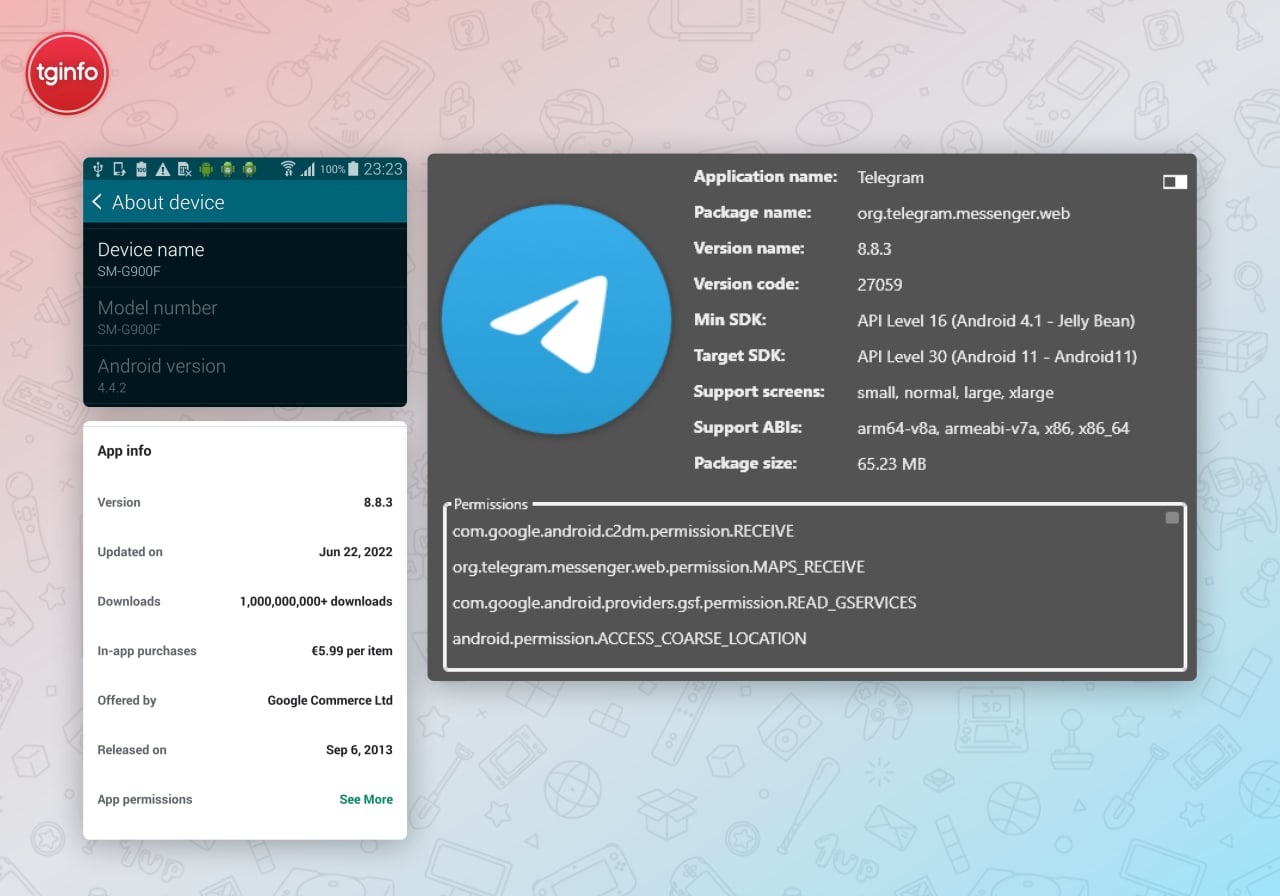The image size is (1280, 896).
Task: Click the Target SDK label
Action: (x=739, y=356)
